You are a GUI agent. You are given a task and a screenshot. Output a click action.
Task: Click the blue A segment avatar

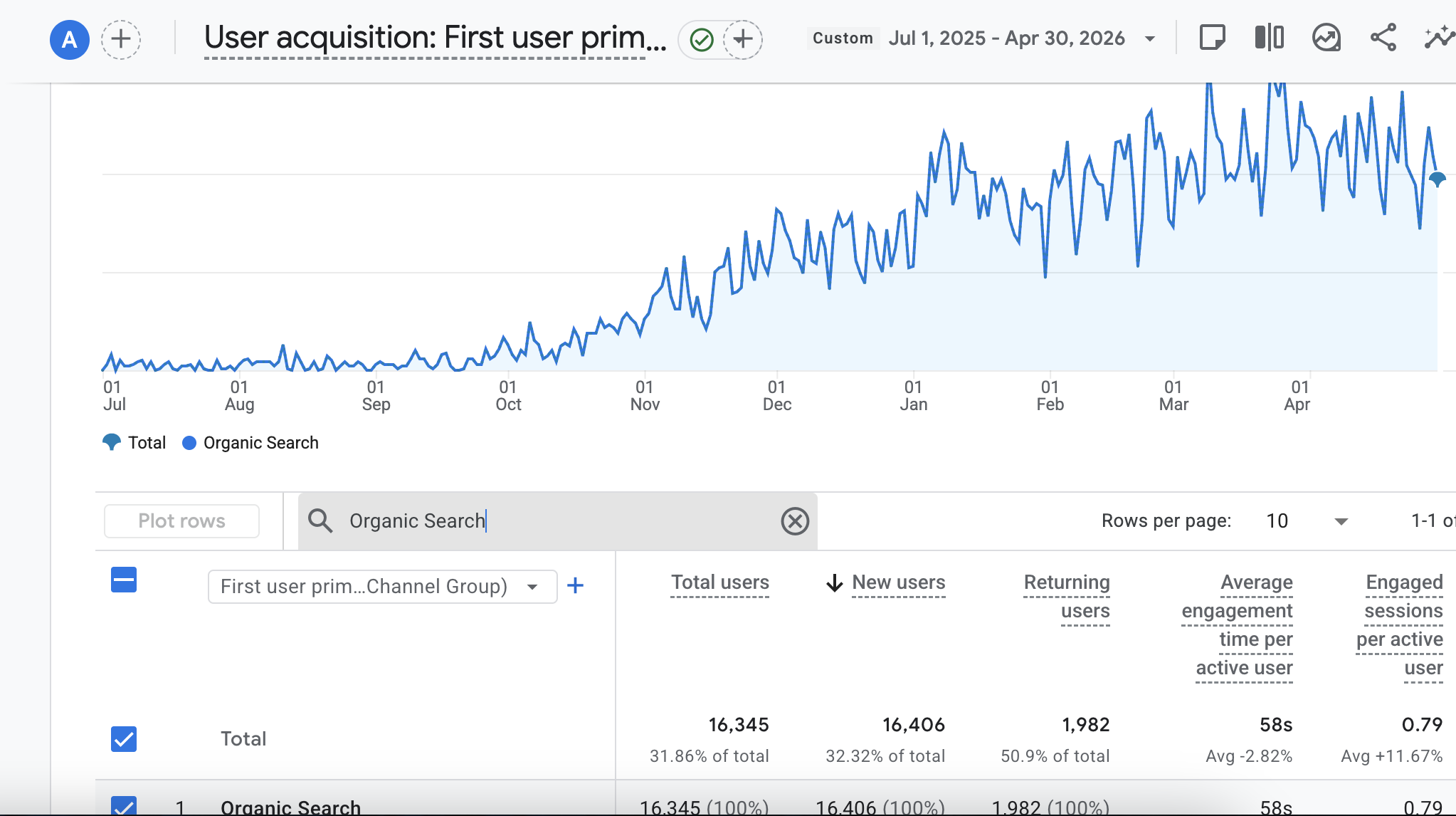point(70,39)
